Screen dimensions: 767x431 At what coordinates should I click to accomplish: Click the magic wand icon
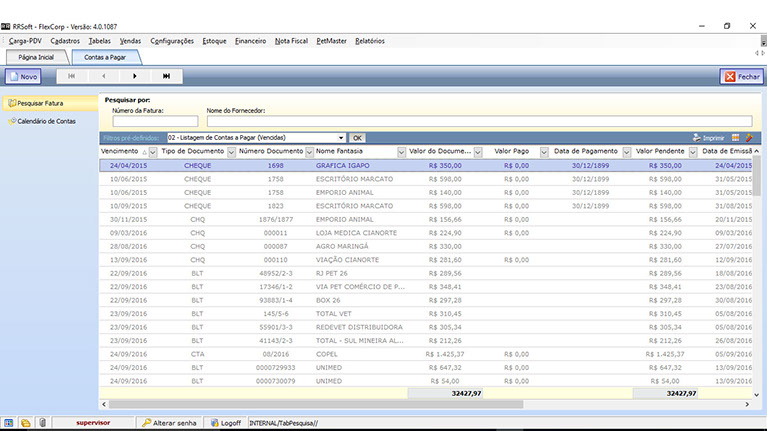(749, 138)
